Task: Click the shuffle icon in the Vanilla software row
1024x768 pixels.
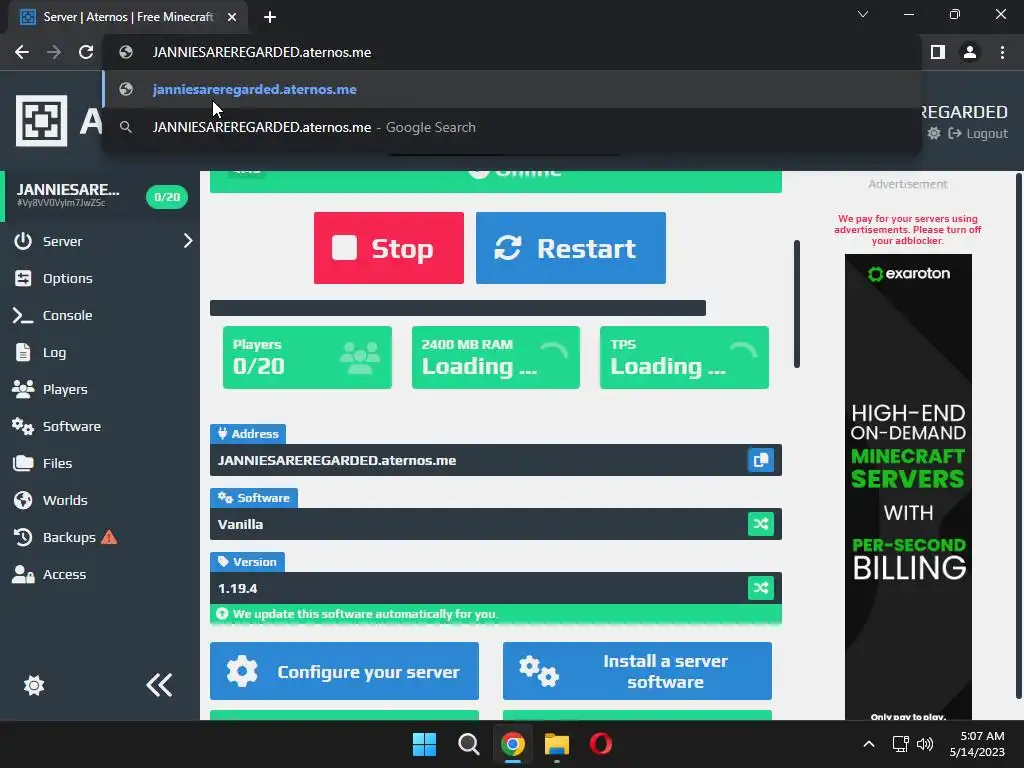Action: 760,524
